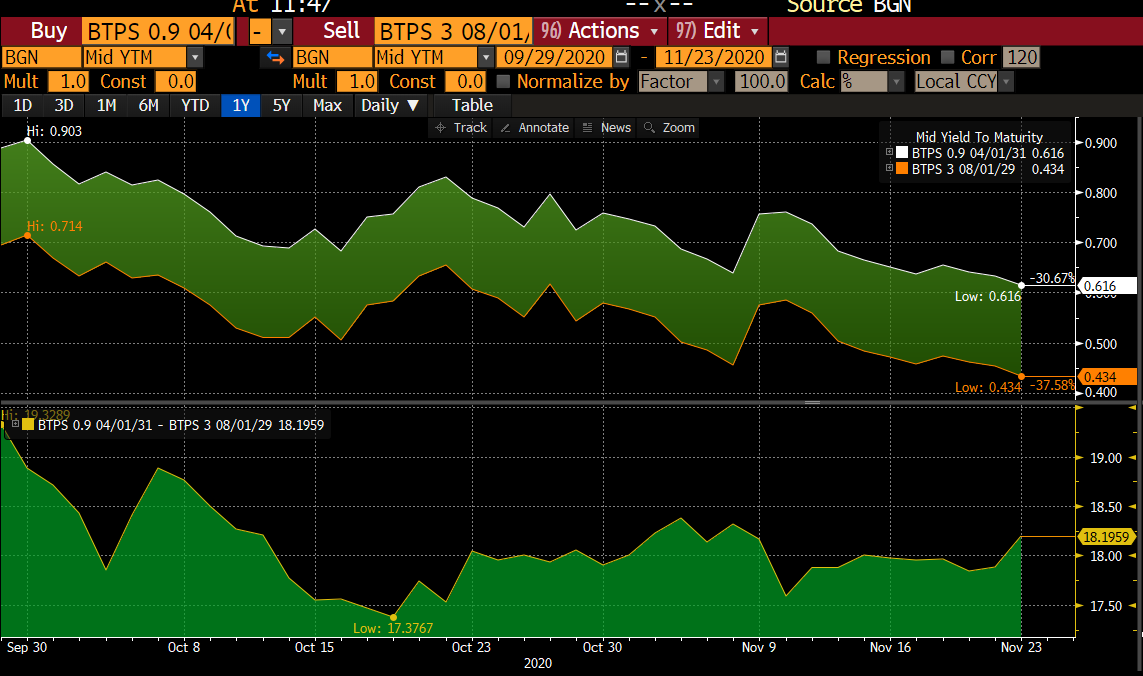
Task: Click the Hi: 0.903 marker label
Action: click(54, 131)
